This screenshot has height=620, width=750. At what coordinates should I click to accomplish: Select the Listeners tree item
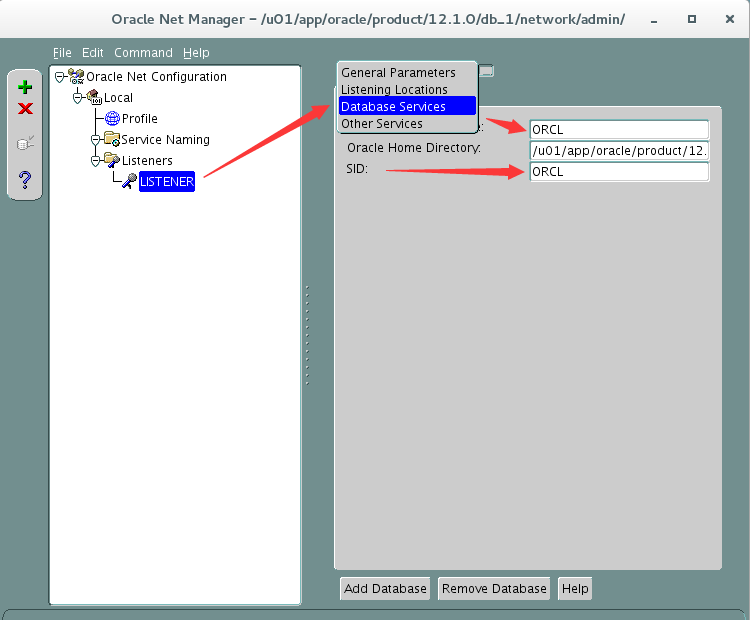point(147,161)
